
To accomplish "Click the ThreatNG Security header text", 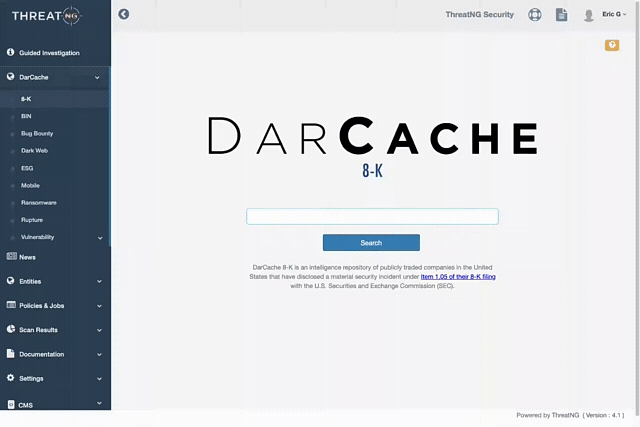I will coord(480,14).
